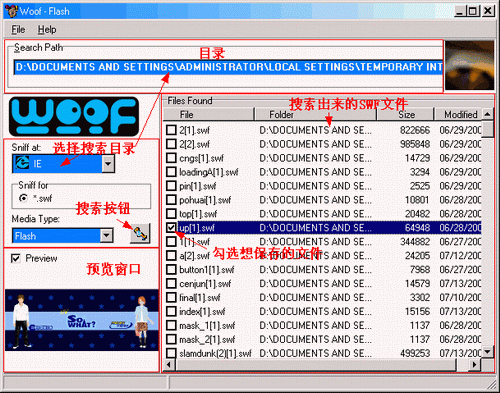Screen dimensions: 500x393
Task: Click the dog thumbnail beside Search Path
Action: pyautogui.click(x=469, y=65)
